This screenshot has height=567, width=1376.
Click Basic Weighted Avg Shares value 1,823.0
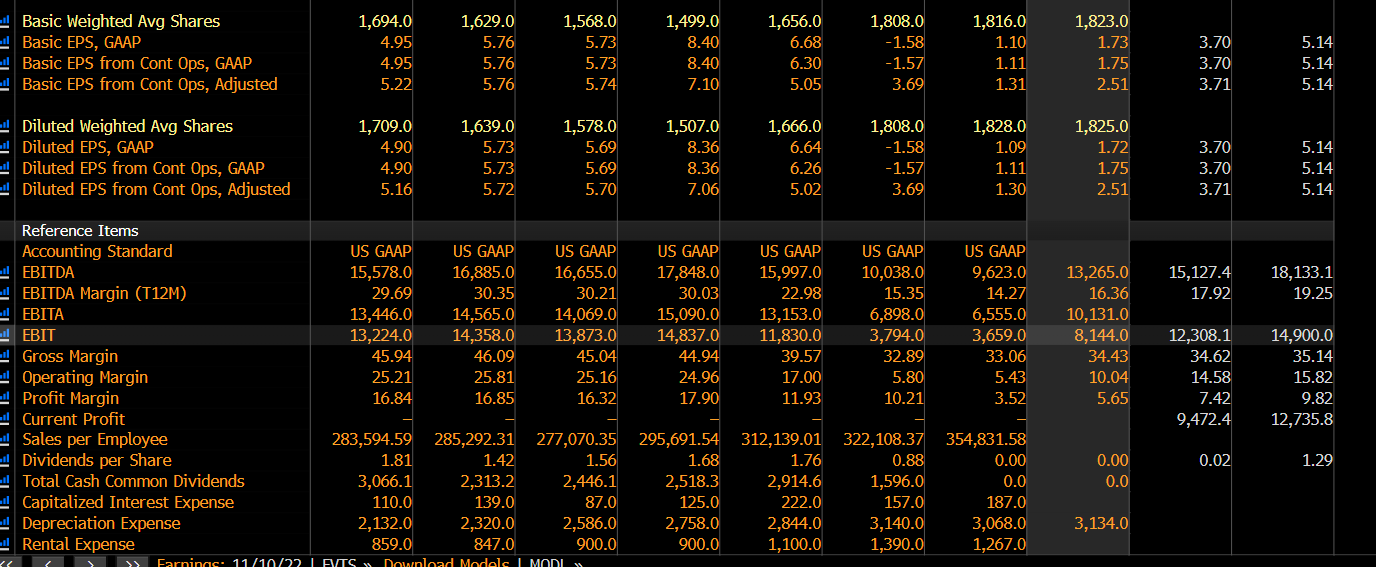[1101, 21]
